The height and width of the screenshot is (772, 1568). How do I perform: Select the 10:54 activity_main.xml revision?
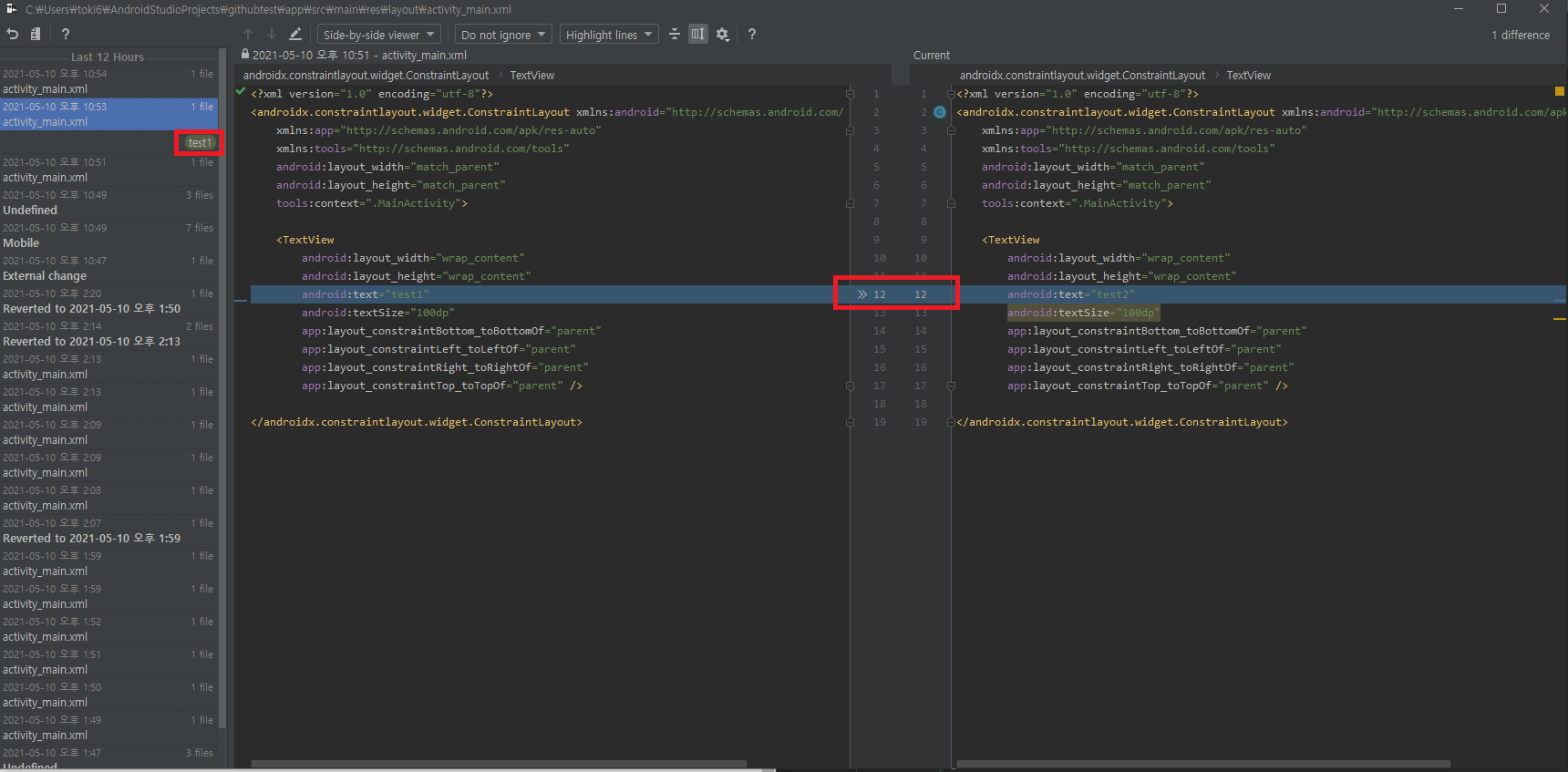108,81
